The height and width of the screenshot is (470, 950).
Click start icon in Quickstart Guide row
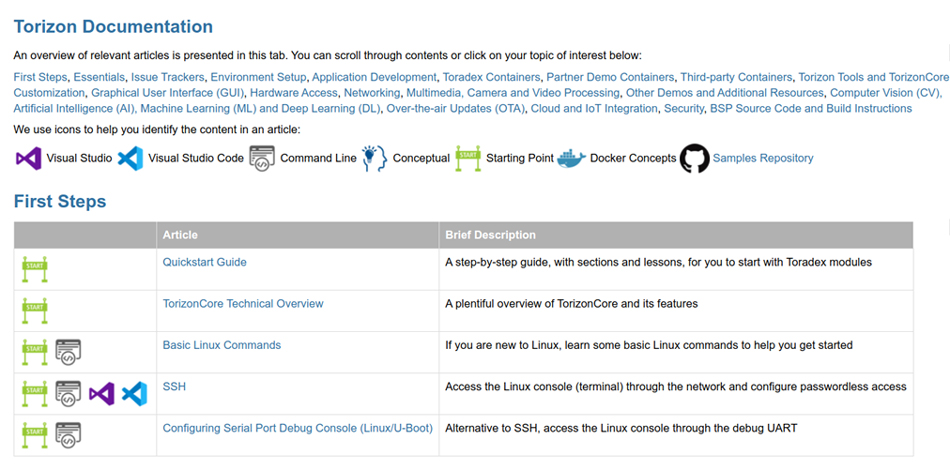pyautogui.click(x=35, y=269)
